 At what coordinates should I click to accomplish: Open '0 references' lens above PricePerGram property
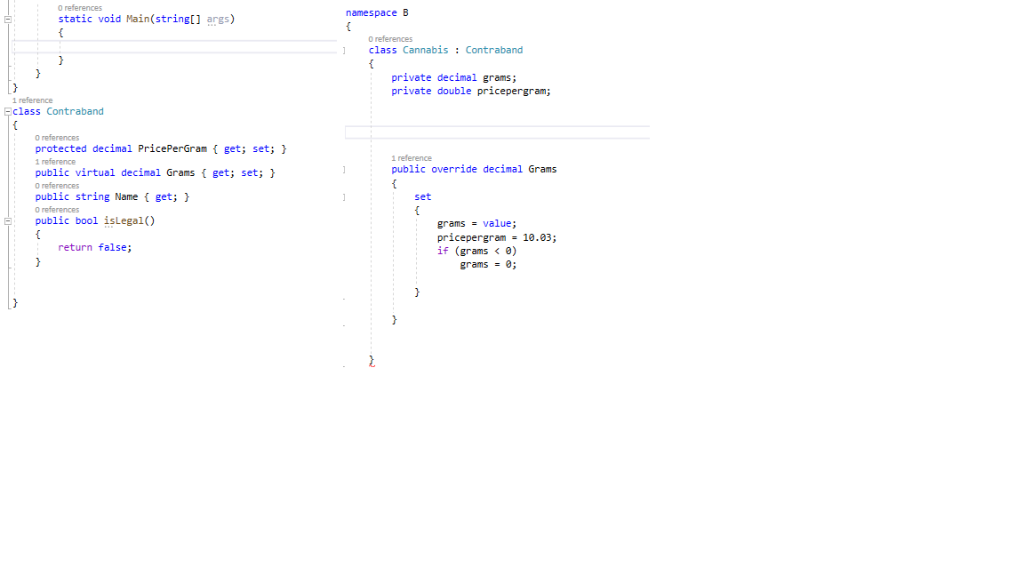(x=57, y=138)
